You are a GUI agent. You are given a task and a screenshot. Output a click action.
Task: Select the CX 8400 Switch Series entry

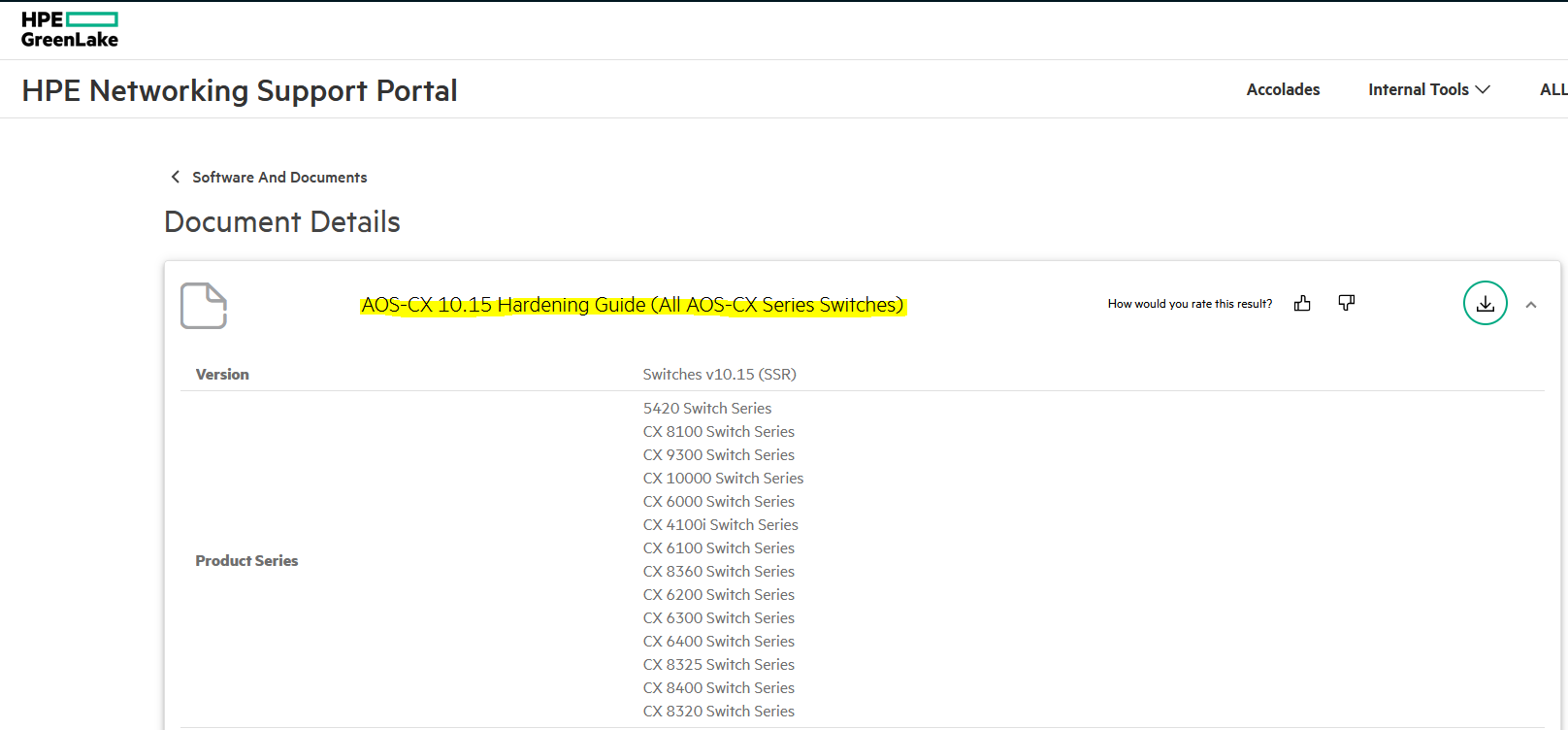click(719, 688)
